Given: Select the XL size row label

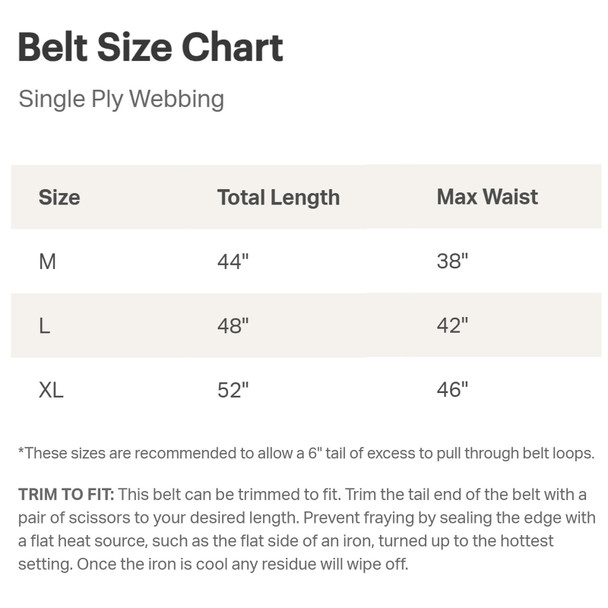Looking at the screenshot, I should click(x=51, y=390).
